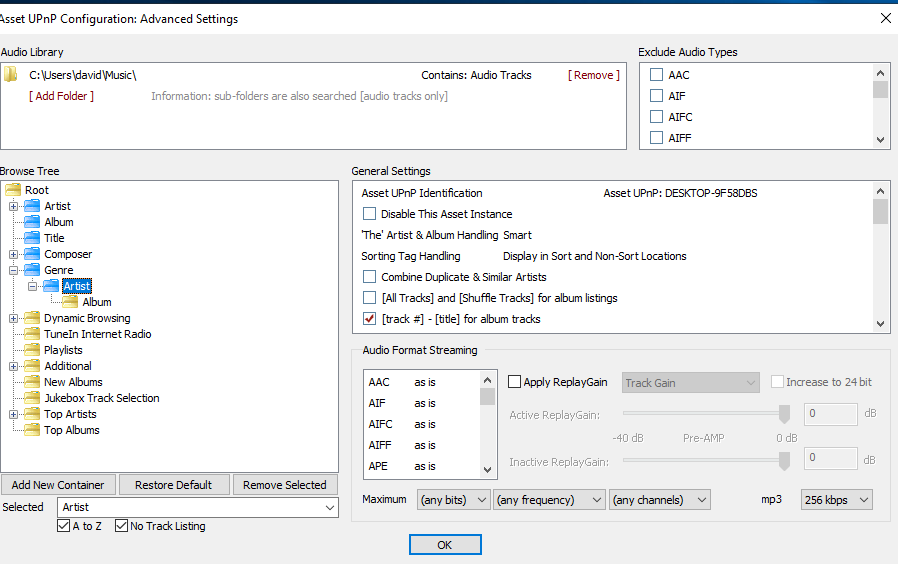The image size is (898, 564).
Task: Click the Add Folder link
Action: (62, 96)
